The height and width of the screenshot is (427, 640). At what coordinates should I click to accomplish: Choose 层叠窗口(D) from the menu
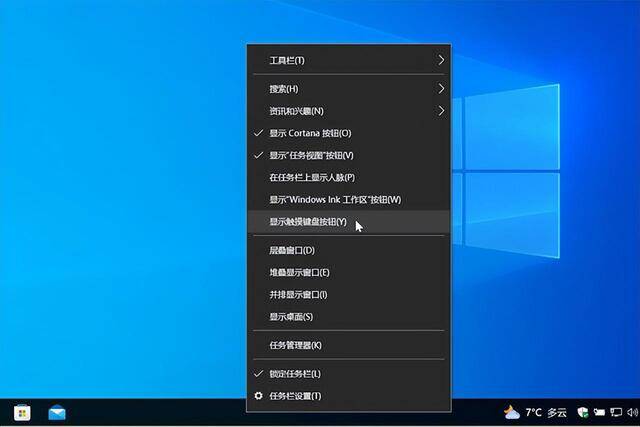(349, 250)
